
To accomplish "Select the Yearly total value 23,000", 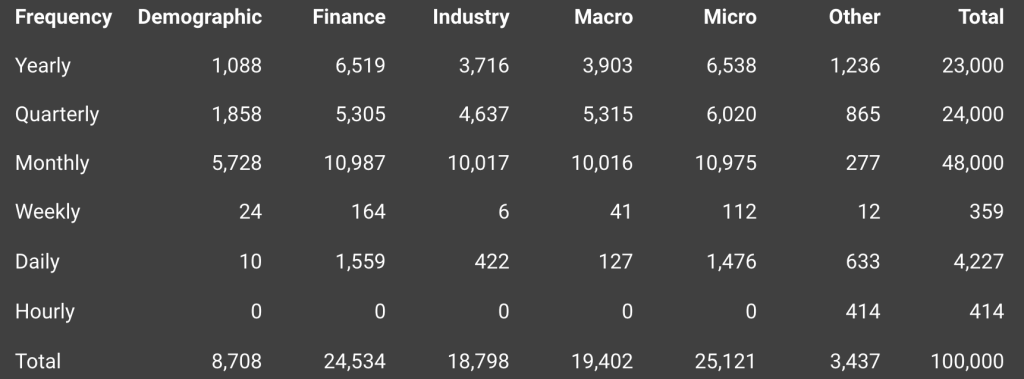I will click(973, 66).
